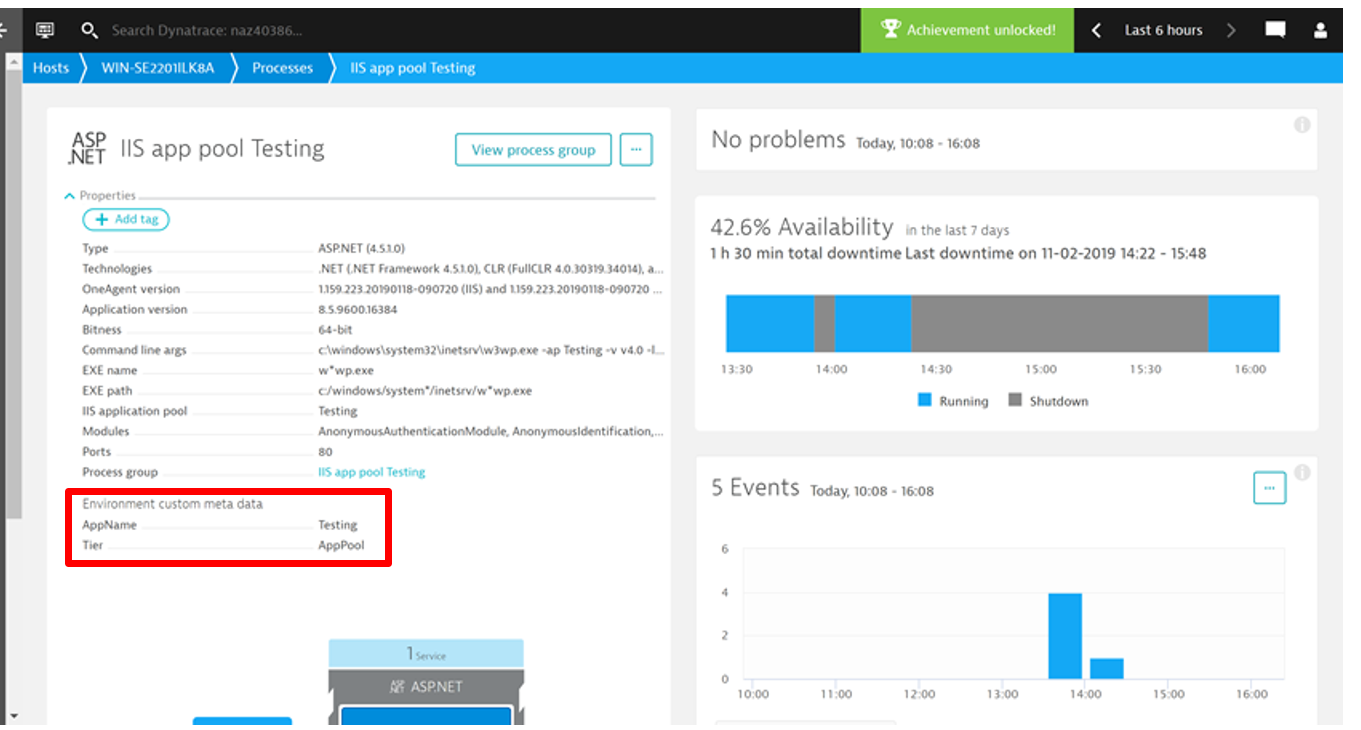Toggle Shutdown legend swatch

pos(1015,400)
